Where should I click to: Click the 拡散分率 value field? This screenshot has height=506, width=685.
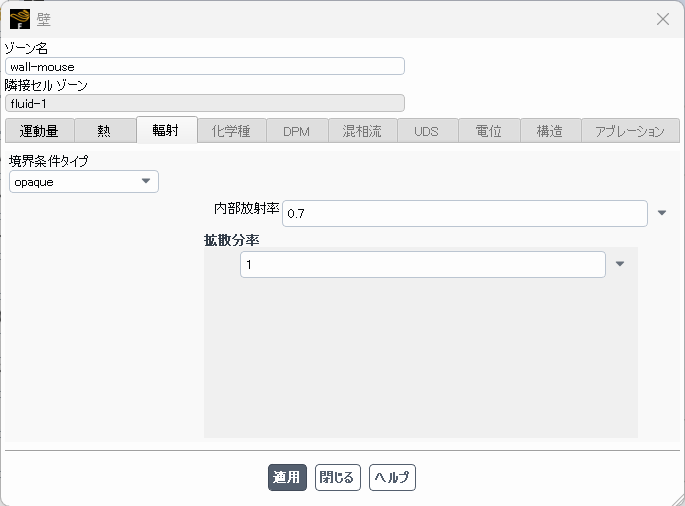[422, 264]
